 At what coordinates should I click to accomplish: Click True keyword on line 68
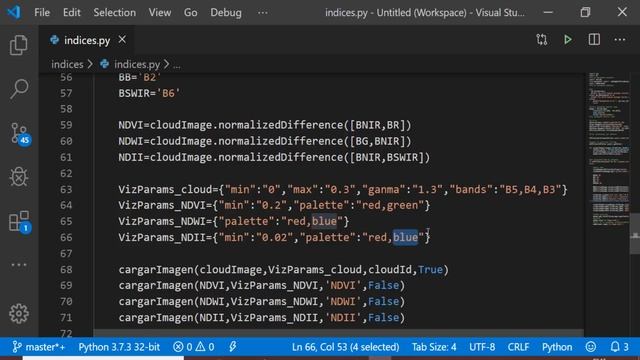pyautogui.click(x=430, y=270)
